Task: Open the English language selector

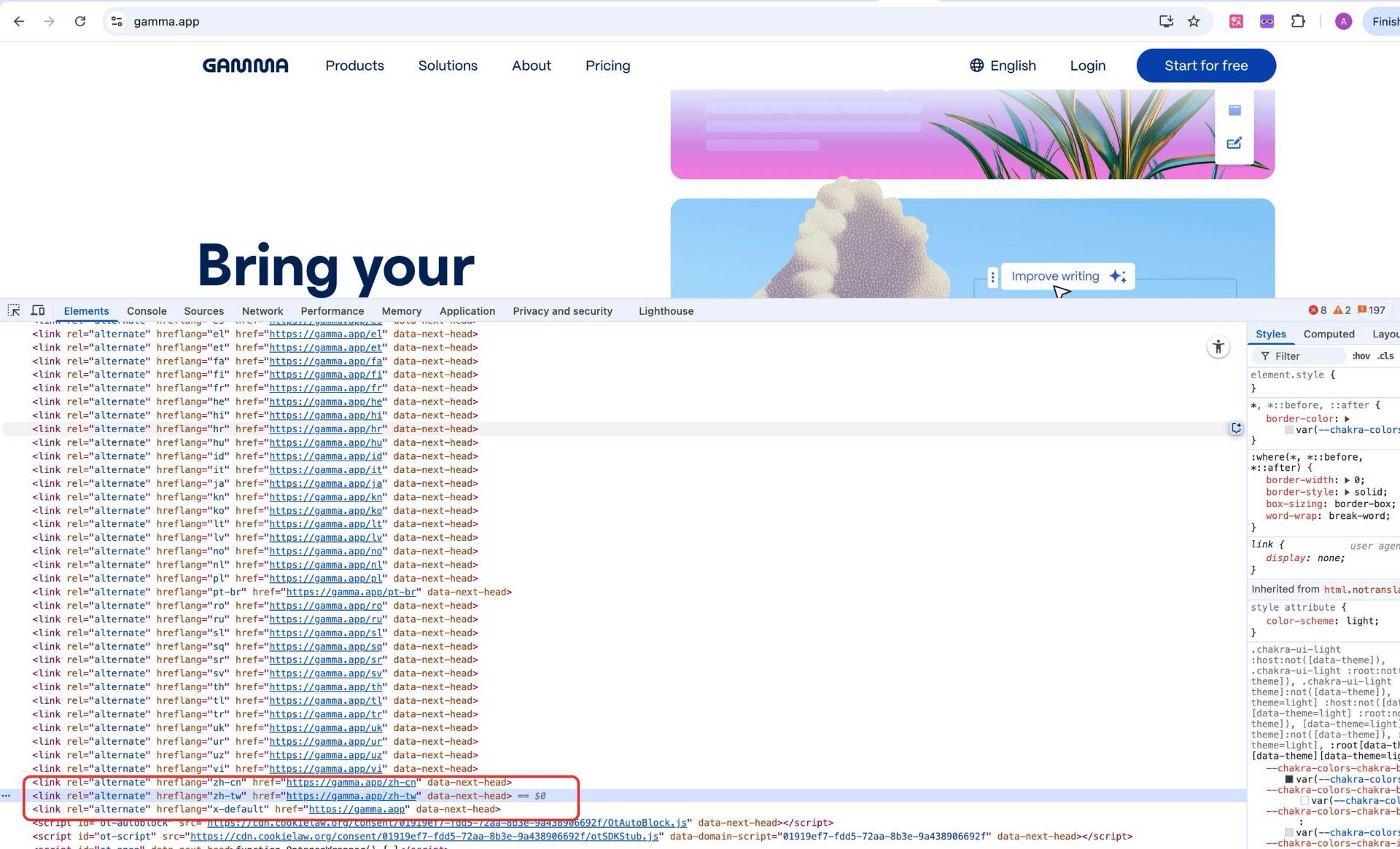Action: [1003, 66]
